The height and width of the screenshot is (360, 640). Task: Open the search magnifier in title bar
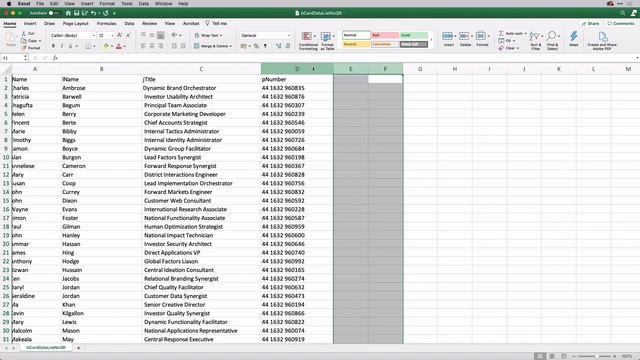coord(622,13)
